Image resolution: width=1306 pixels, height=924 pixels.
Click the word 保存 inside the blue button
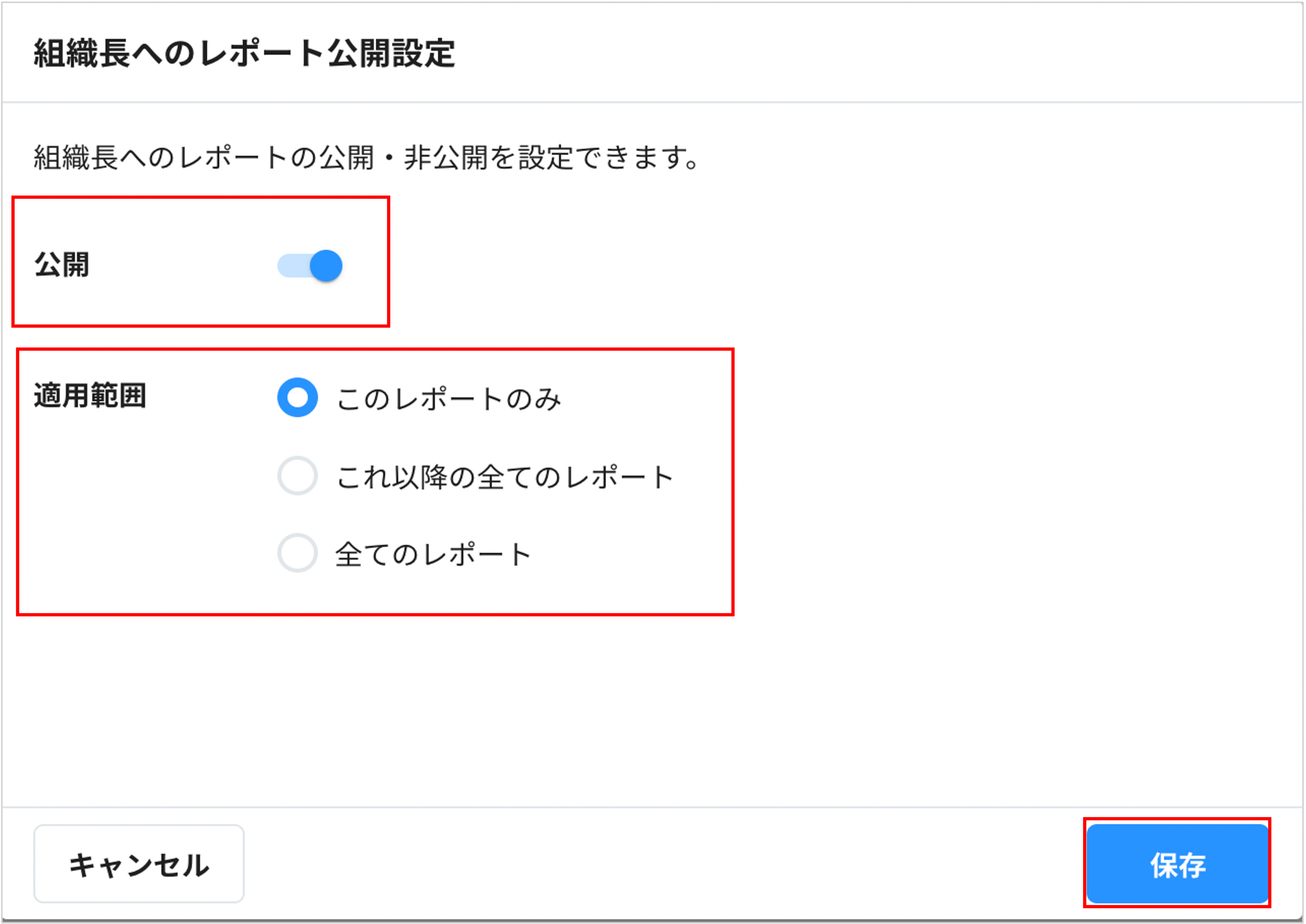click(1178, 866)
